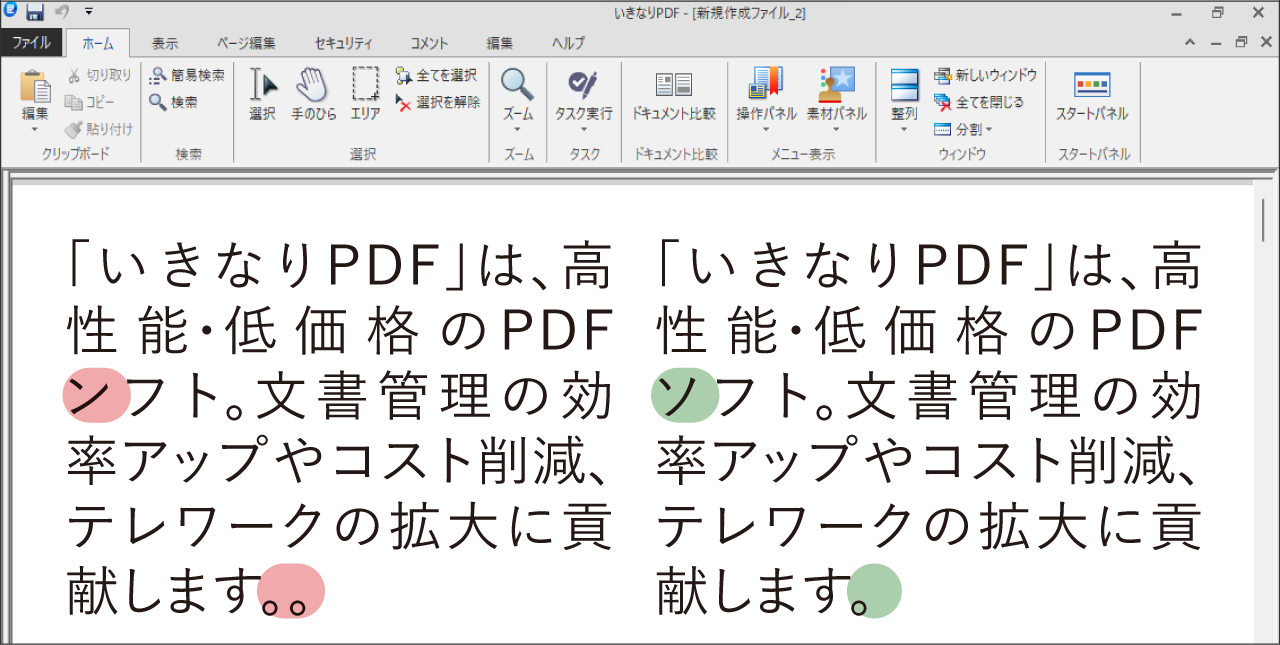The image size is (1280, 645).
Task: Click the ウィンドウ group label
Action: point(962,154)
